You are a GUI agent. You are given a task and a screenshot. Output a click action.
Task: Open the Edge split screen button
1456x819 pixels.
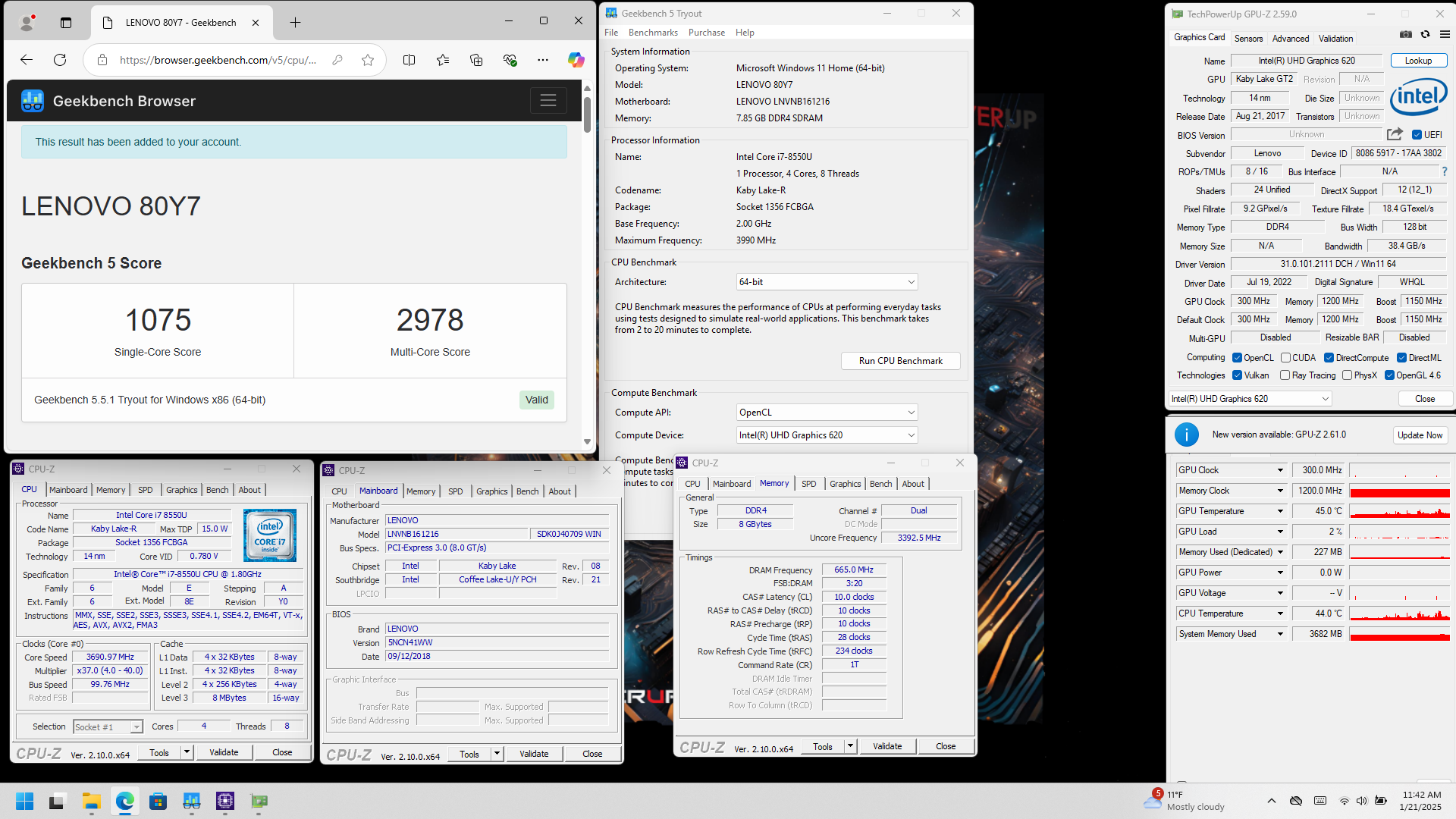409,60
